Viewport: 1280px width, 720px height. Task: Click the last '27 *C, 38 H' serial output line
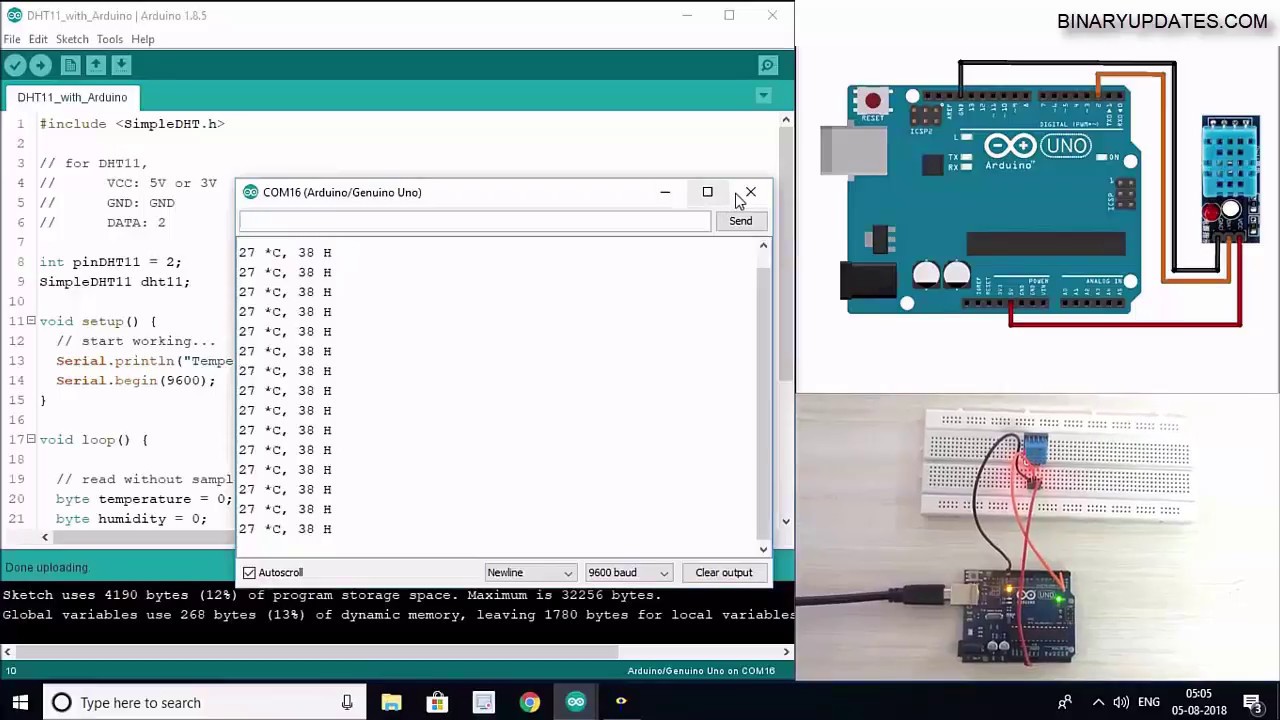click(x=285, y=529)
